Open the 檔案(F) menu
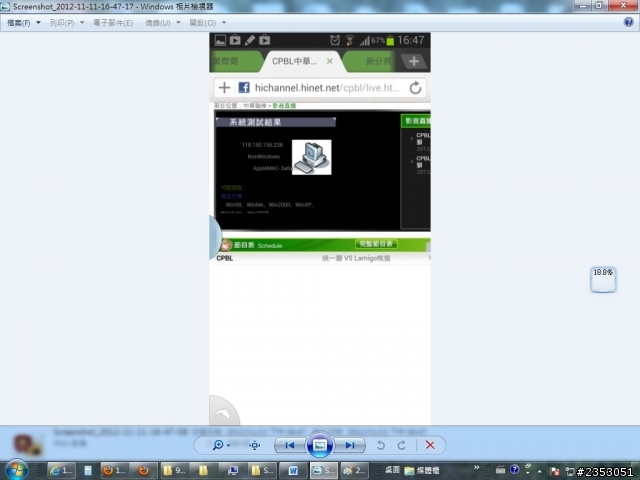Viewport: 640px width, 480px height. [x=19, y=23]
